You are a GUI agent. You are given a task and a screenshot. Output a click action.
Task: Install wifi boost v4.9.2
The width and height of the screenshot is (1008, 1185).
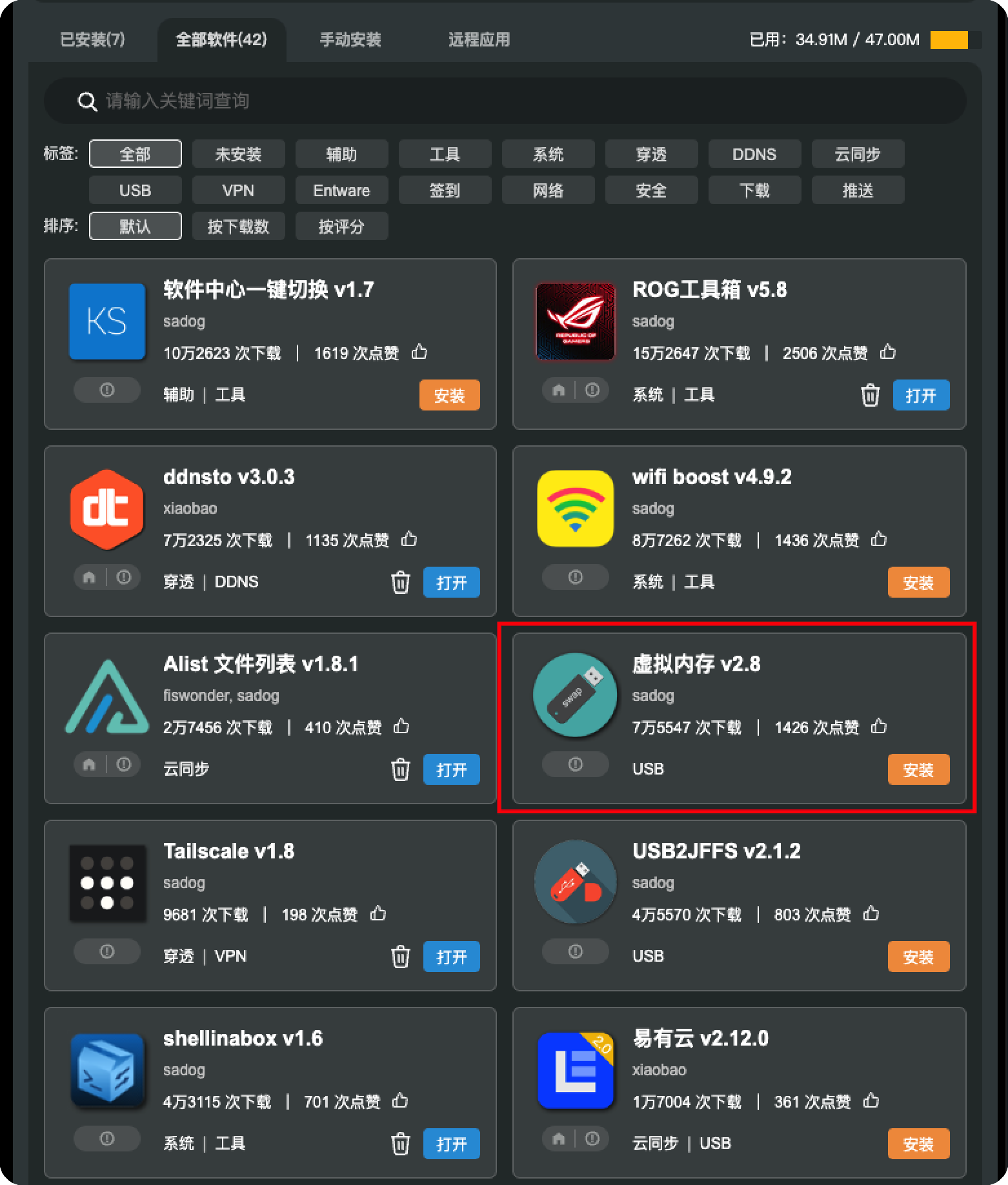pos(919,582)
